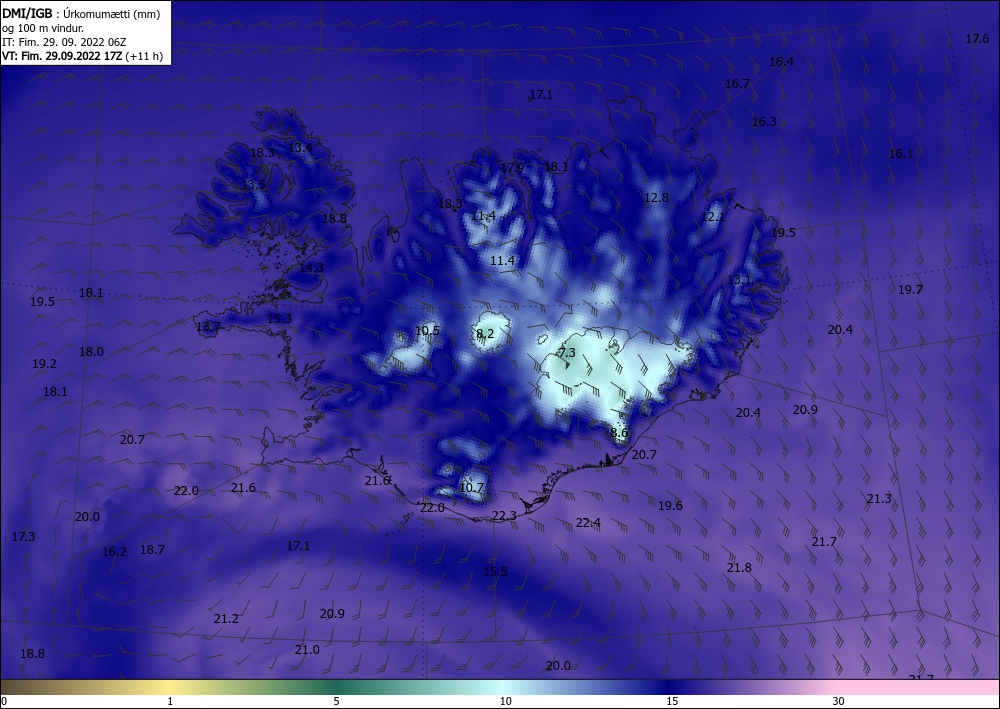This screenshot has width=1000, height=709.
Task: Click the 15.3 value on the peninsula
Action: coord(279,318)
